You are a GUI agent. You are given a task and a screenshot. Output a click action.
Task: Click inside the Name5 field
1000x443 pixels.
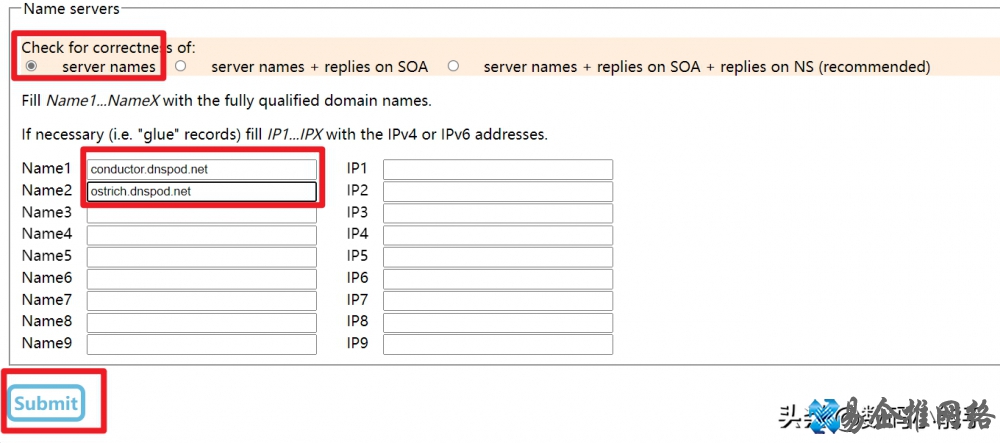202,257
